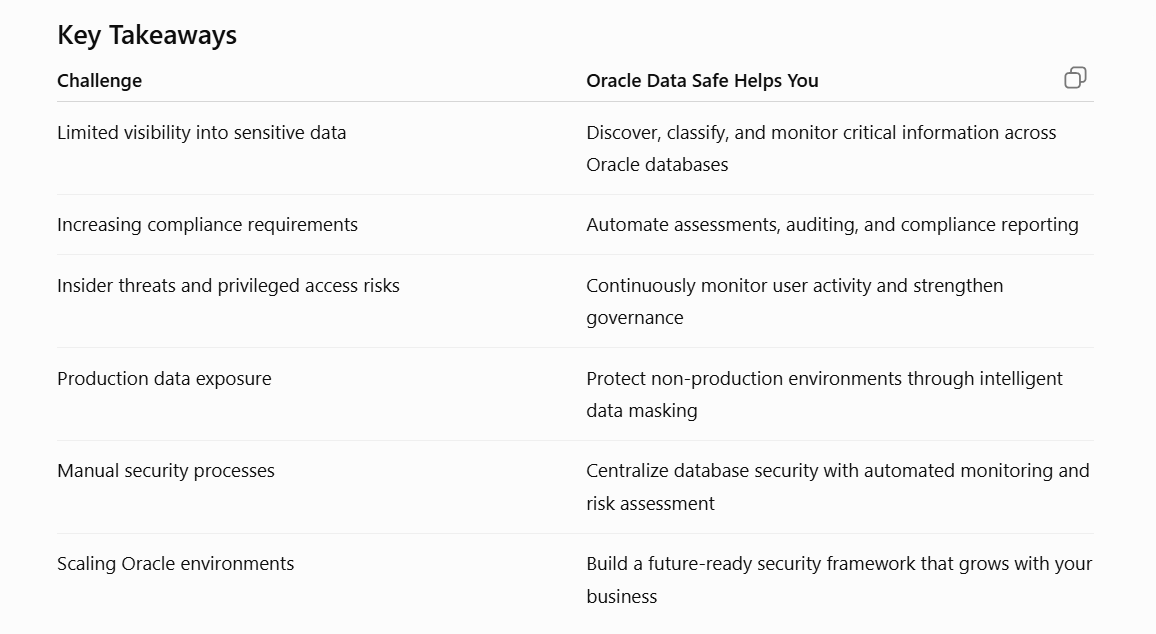Click 'Increasing compliance requirements' cell
Image resolution: width=1156 pixels, height=634 pixels.
pyautogui.click(x=207, y=225)
